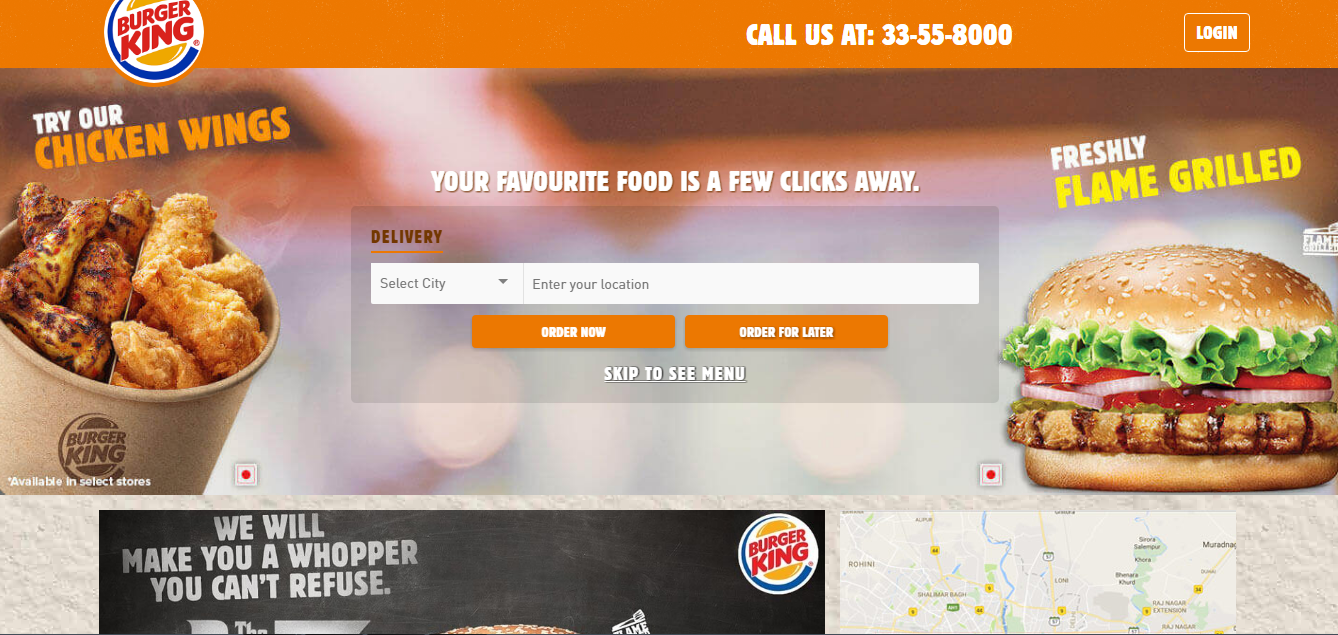Click the Login button
This screenshot has height=635, width=1338.
1217,33
